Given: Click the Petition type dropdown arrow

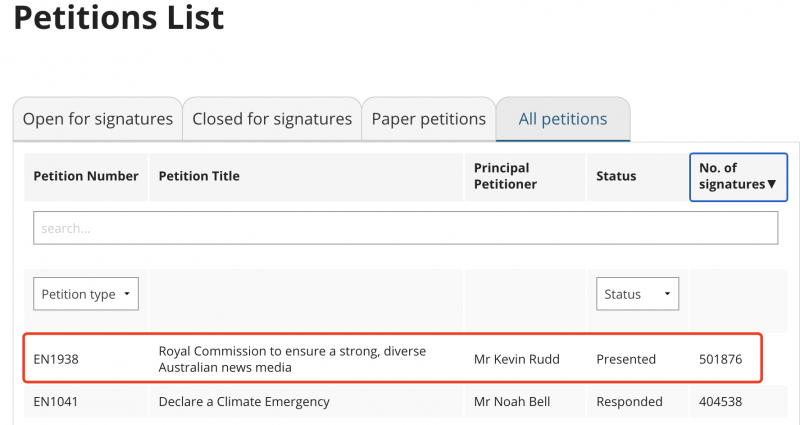Looking at the screenshot, I should pyautogui.click(x=127, y=294).
